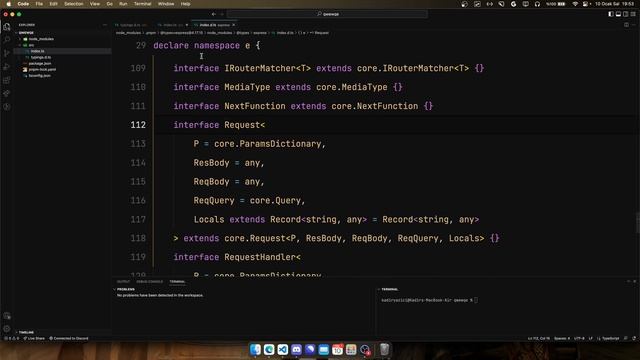This screenshot has height=360, width=640.
Task: Open the Explorer view in the activity bar
Action: click(x=7, y=27)
